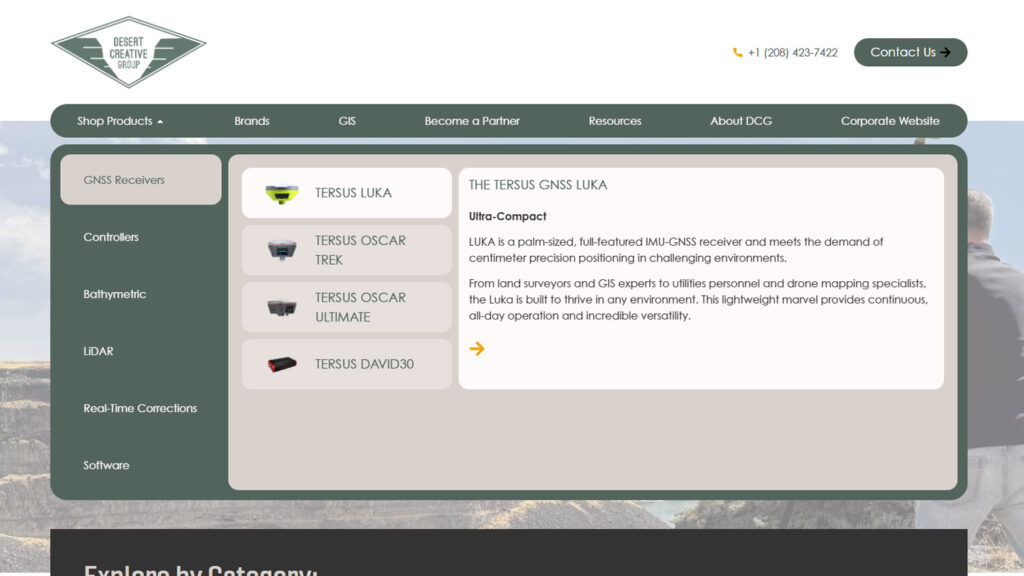1024x576 pixels.
Task: Click the heading The Tersus GNSS Luka
Action: (538, 185)
